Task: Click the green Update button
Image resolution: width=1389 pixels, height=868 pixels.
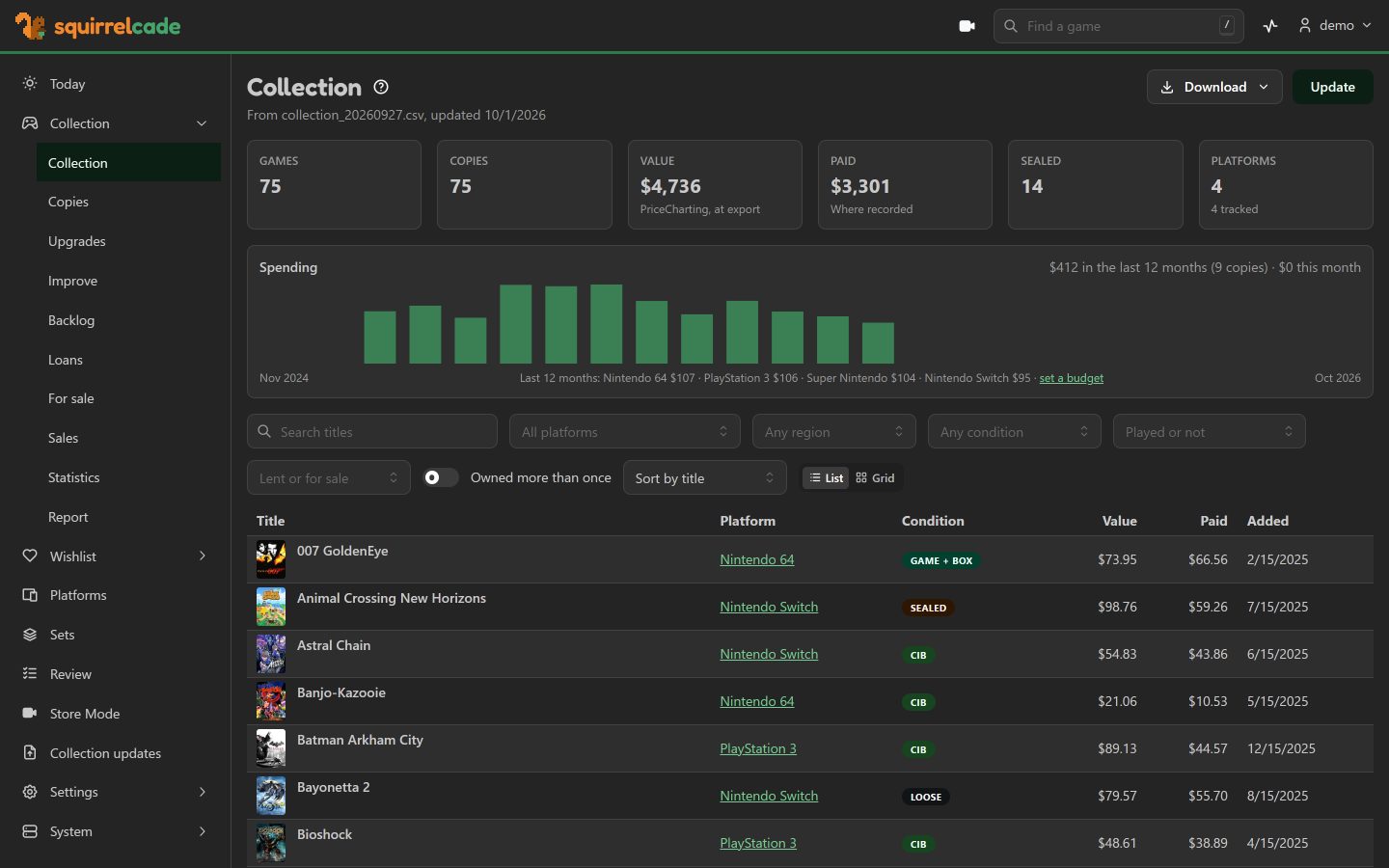Action: tap(1332, 87)
